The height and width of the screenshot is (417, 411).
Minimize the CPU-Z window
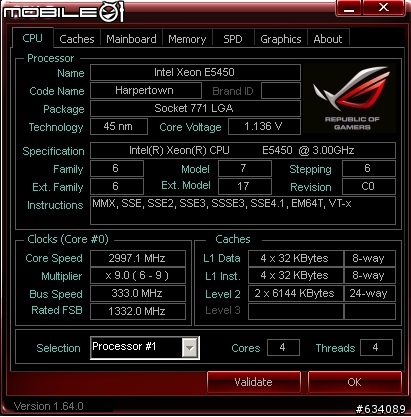click(x=349, y=8)
